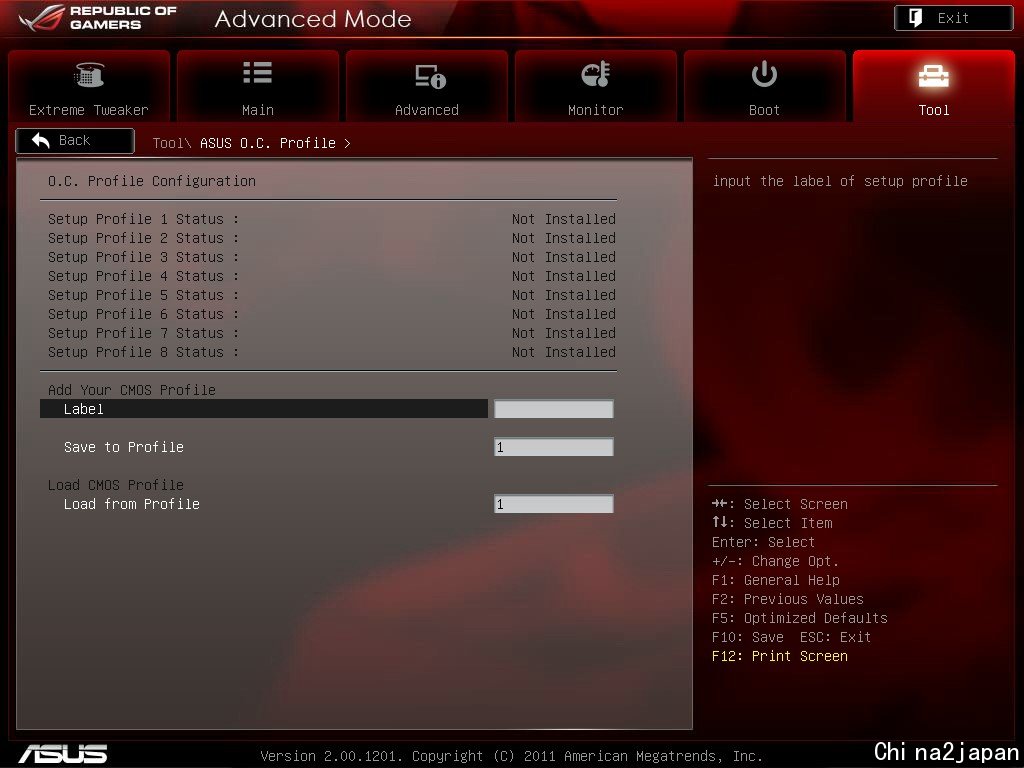Click the Label input field

pyautogui.click(x=554, y=409)
